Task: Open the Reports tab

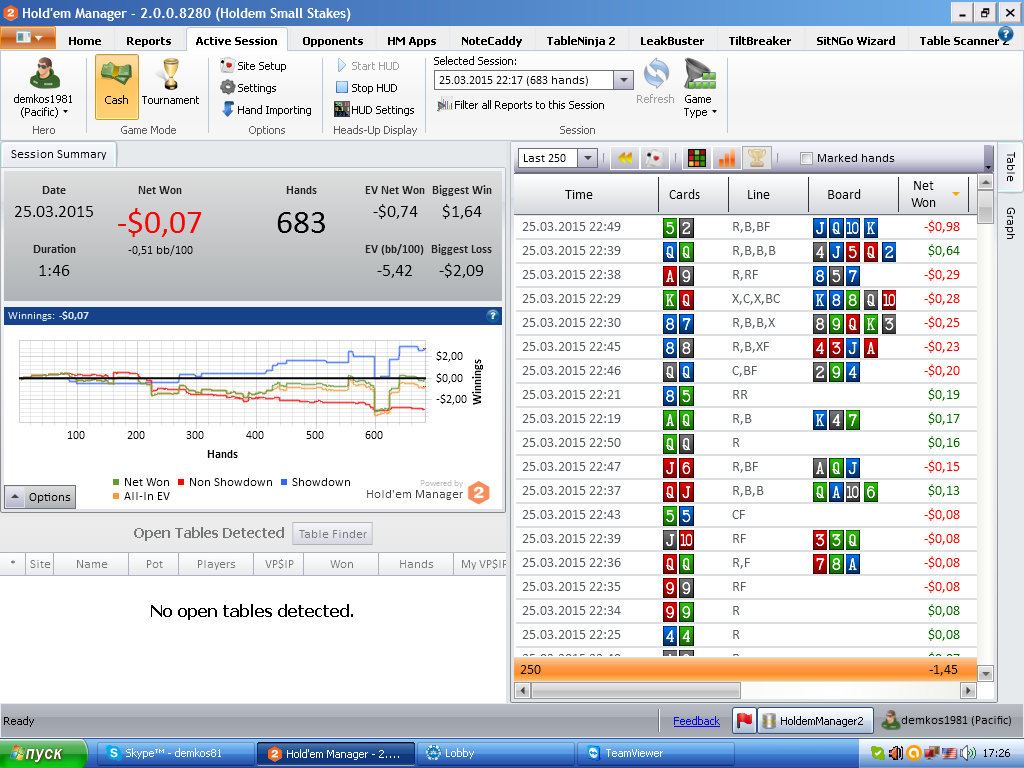Action: coord(149,40)
